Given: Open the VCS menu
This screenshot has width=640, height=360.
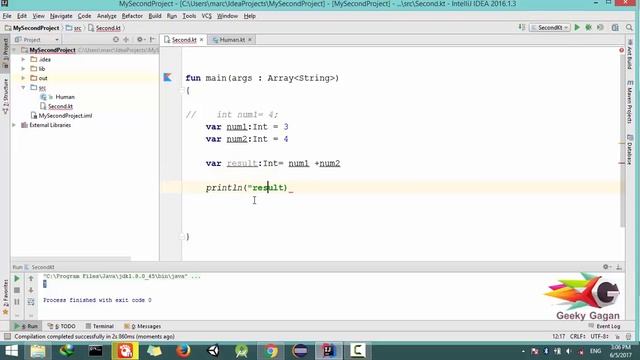Looking at the screenshot, I should [x=207, y=16].
